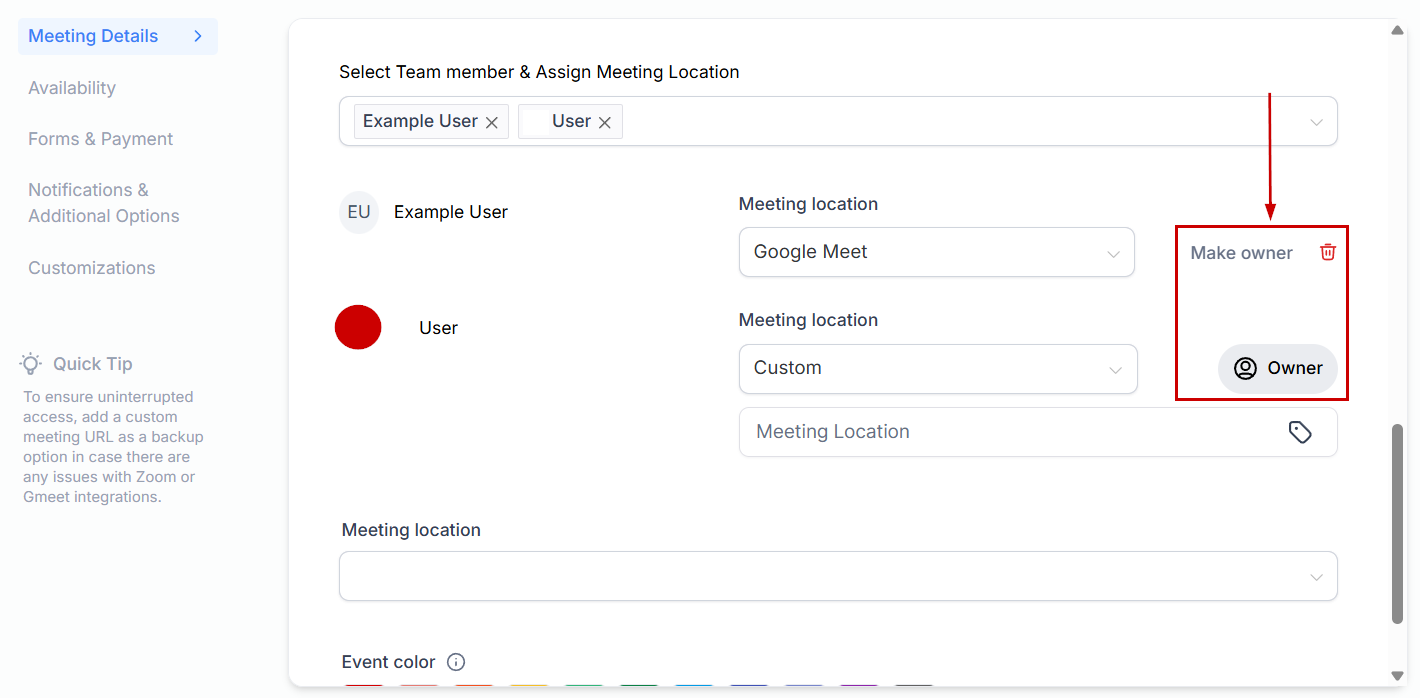Open Forms & Payment settings
The image size is (1420, 698).
(101, 139)
